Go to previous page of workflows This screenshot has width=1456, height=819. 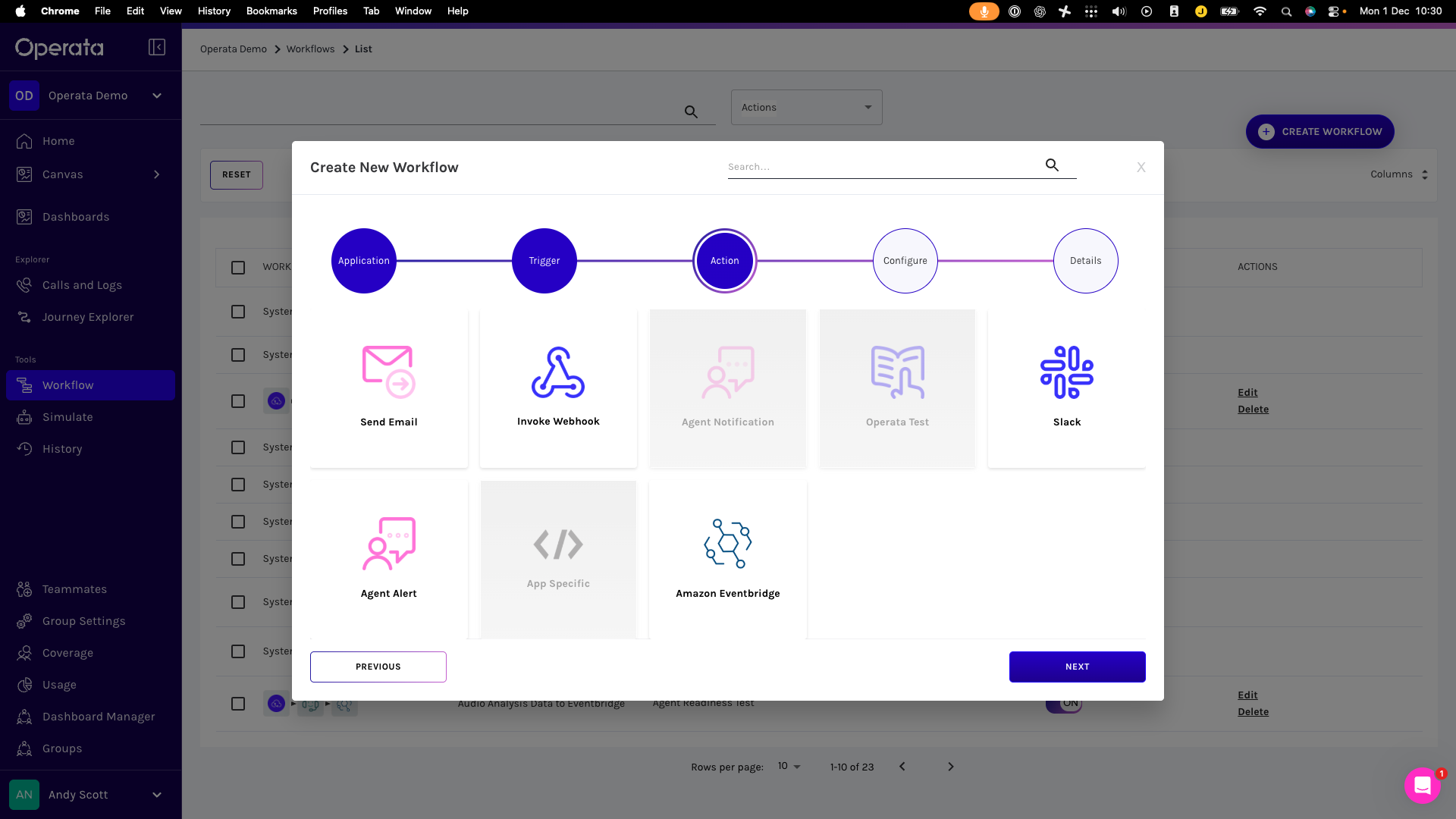902,767
